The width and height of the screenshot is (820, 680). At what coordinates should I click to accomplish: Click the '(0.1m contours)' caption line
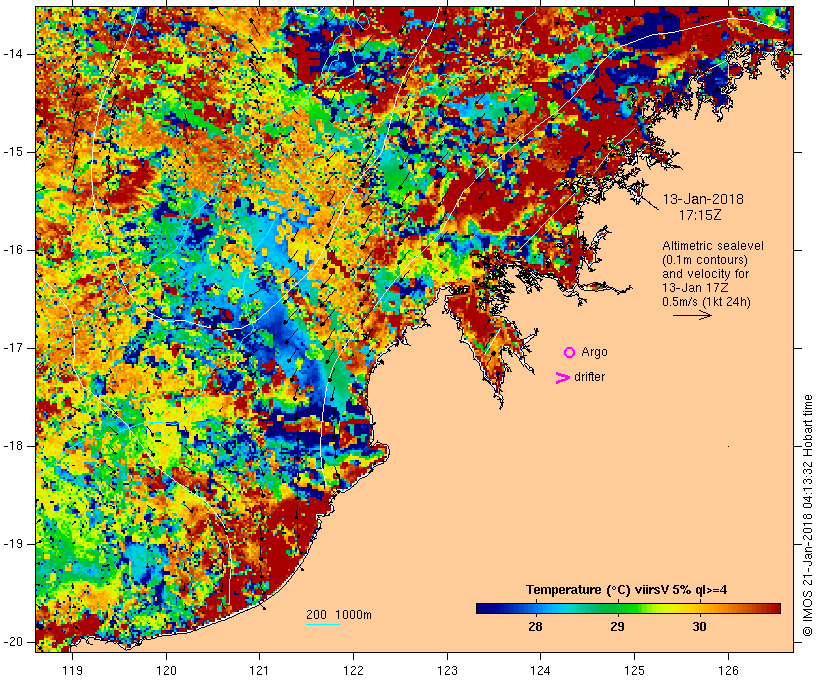pyautogui.click(x=705, y=260)
